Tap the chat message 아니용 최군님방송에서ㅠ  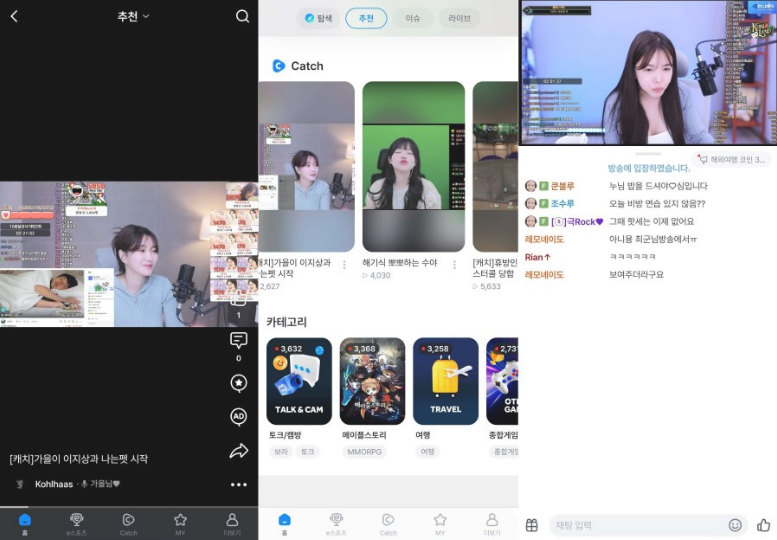pyautogui.click(x=653, y=239)
